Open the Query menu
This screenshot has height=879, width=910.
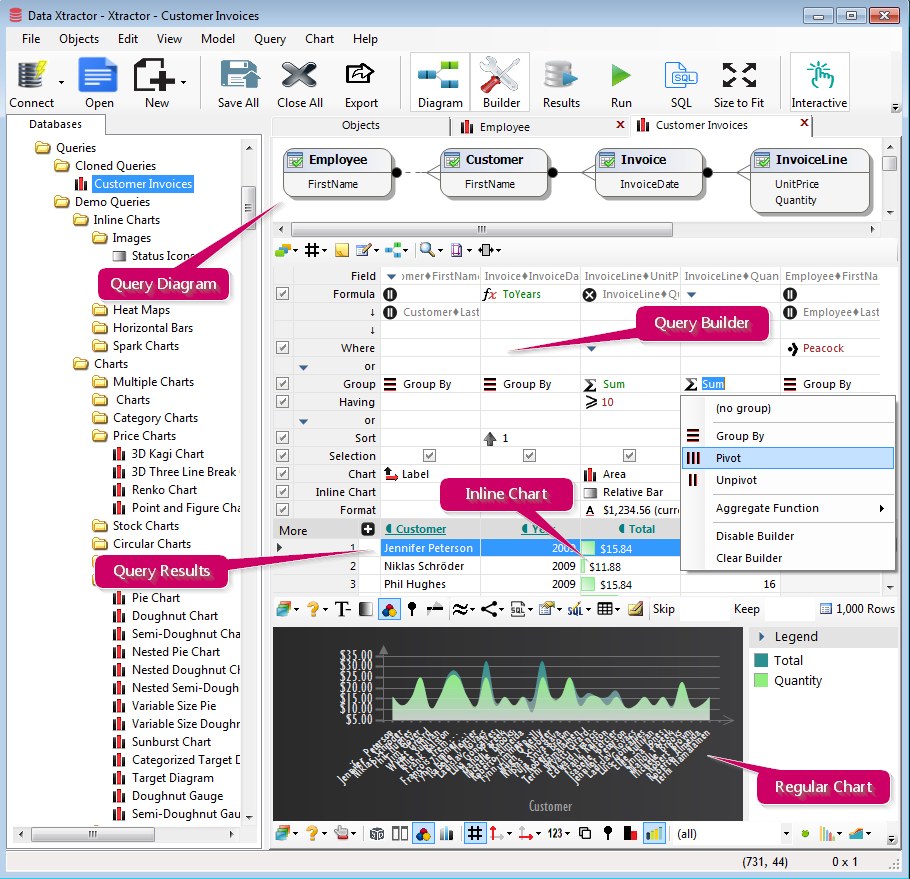tap(269, 39)
